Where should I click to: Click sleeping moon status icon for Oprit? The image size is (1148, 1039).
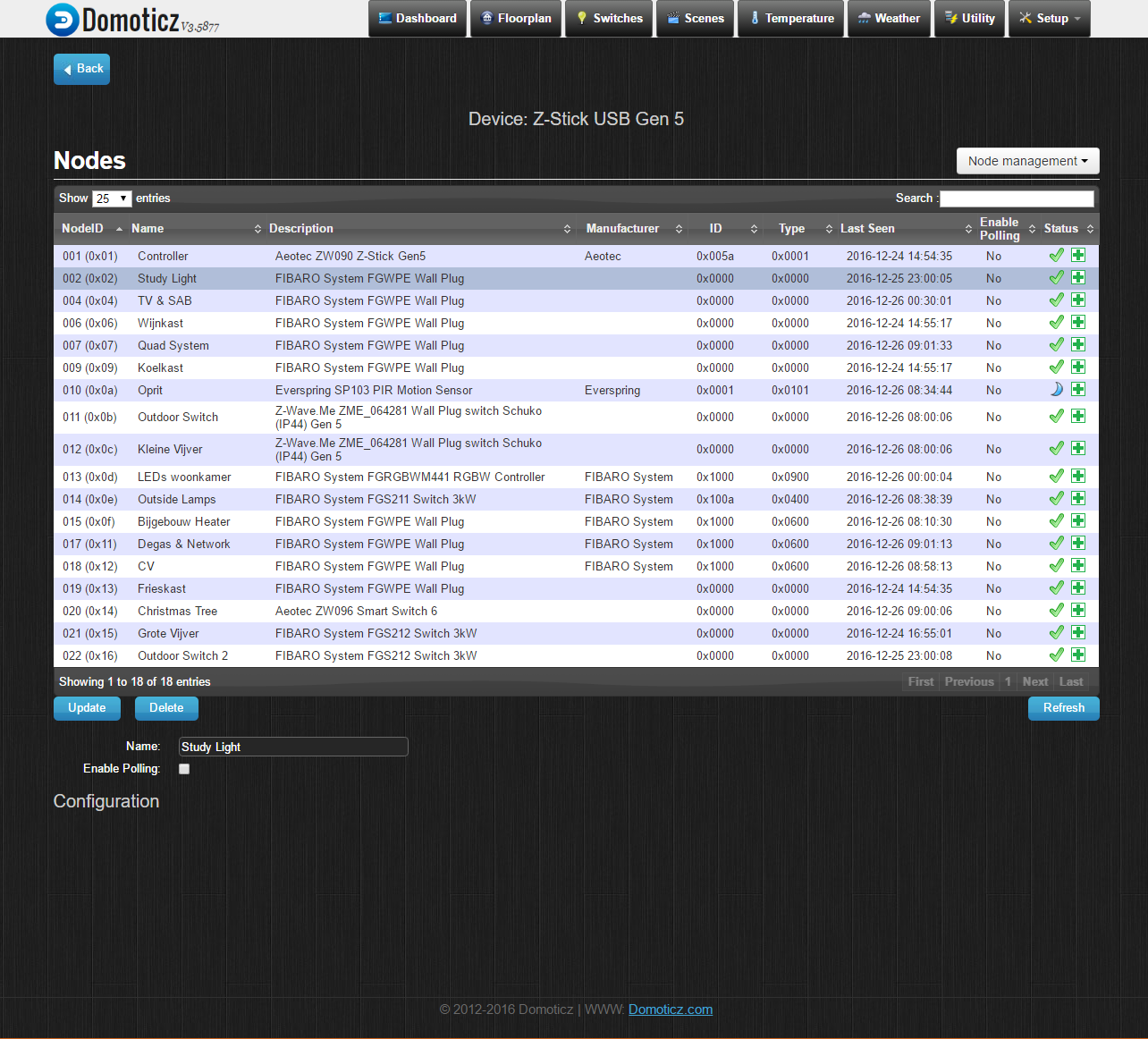(1057, 389)
